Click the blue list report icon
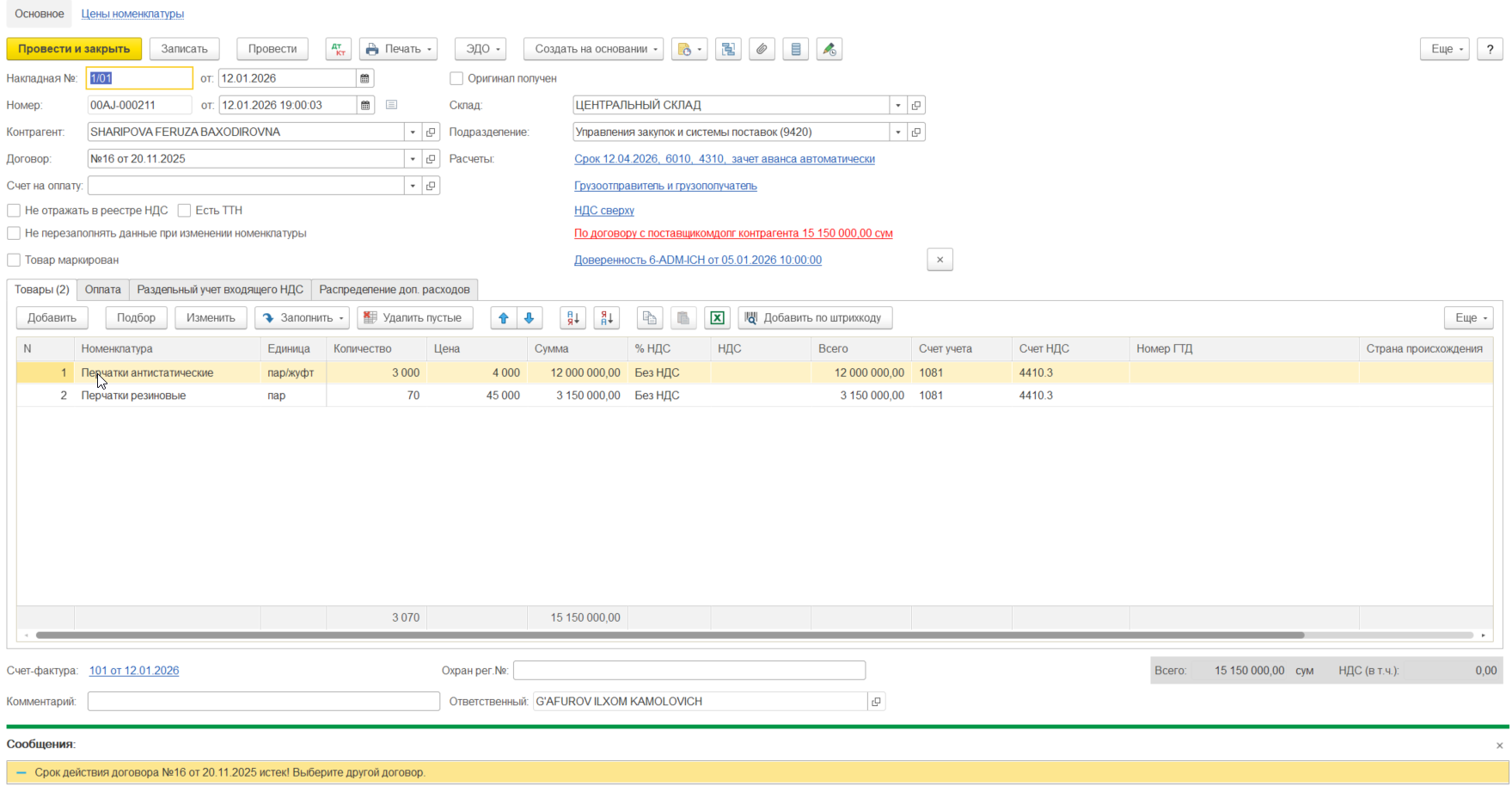1512x792 pixels. (x=796, y=49)
